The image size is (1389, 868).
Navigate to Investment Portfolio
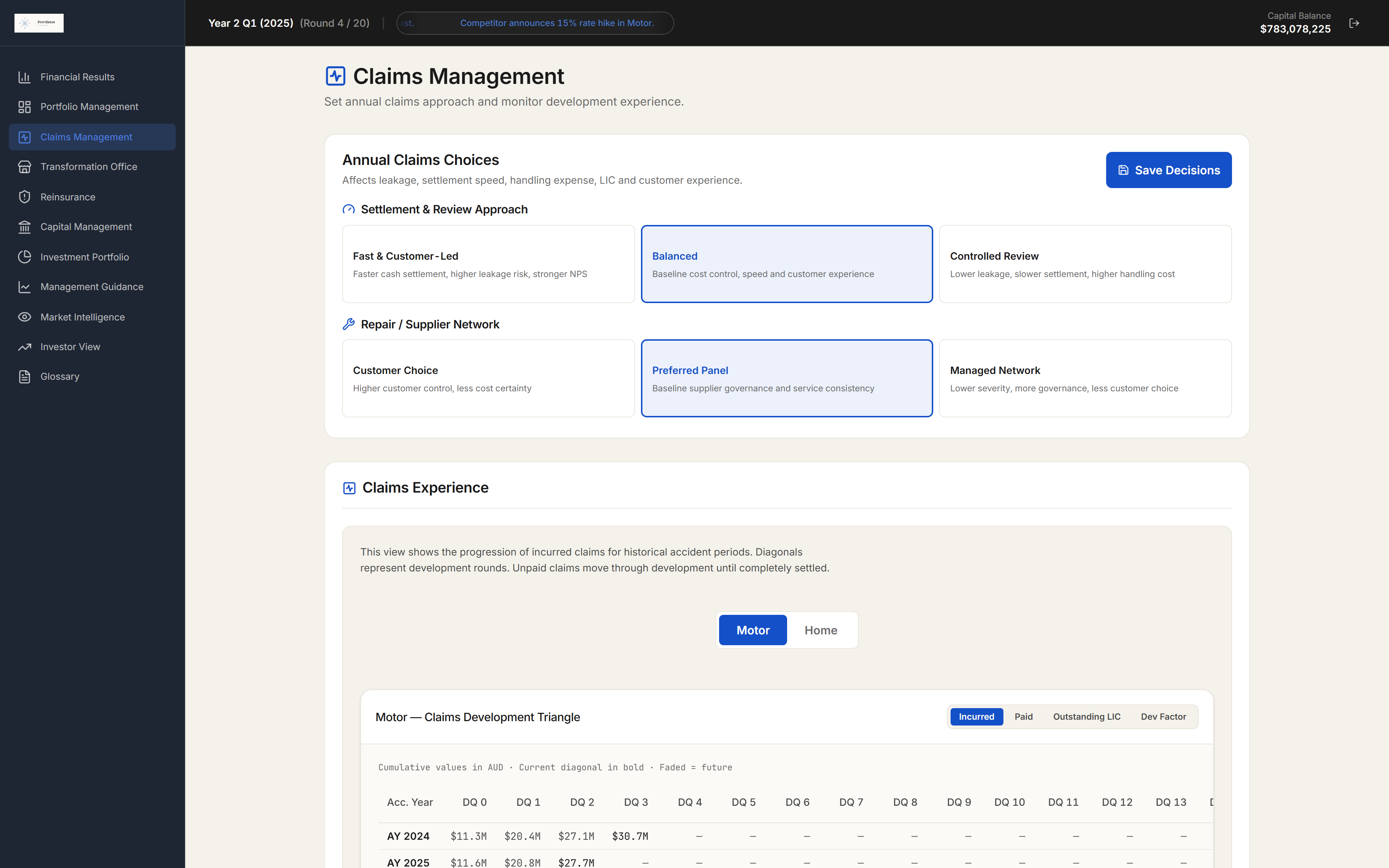tap(92, 257)
